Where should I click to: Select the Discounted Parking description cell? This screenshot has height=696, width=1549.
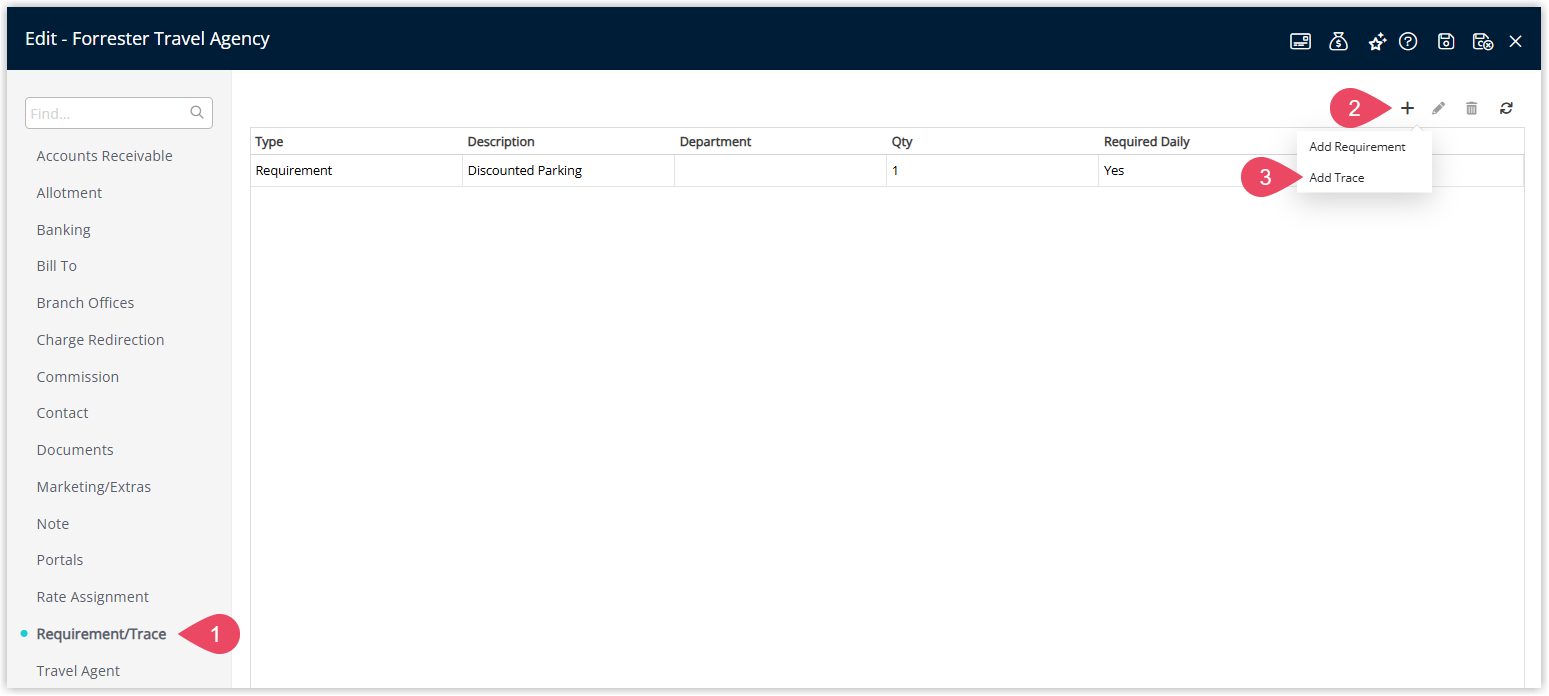coord(568,171)
